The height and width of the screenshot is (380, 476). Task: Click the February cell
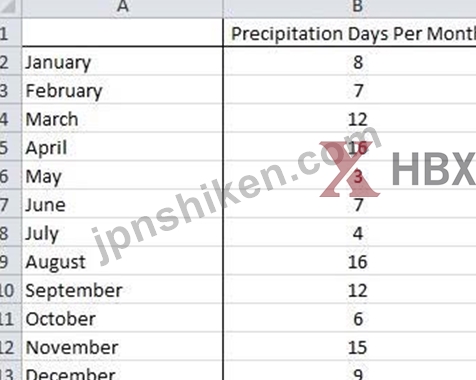(122, 90)
